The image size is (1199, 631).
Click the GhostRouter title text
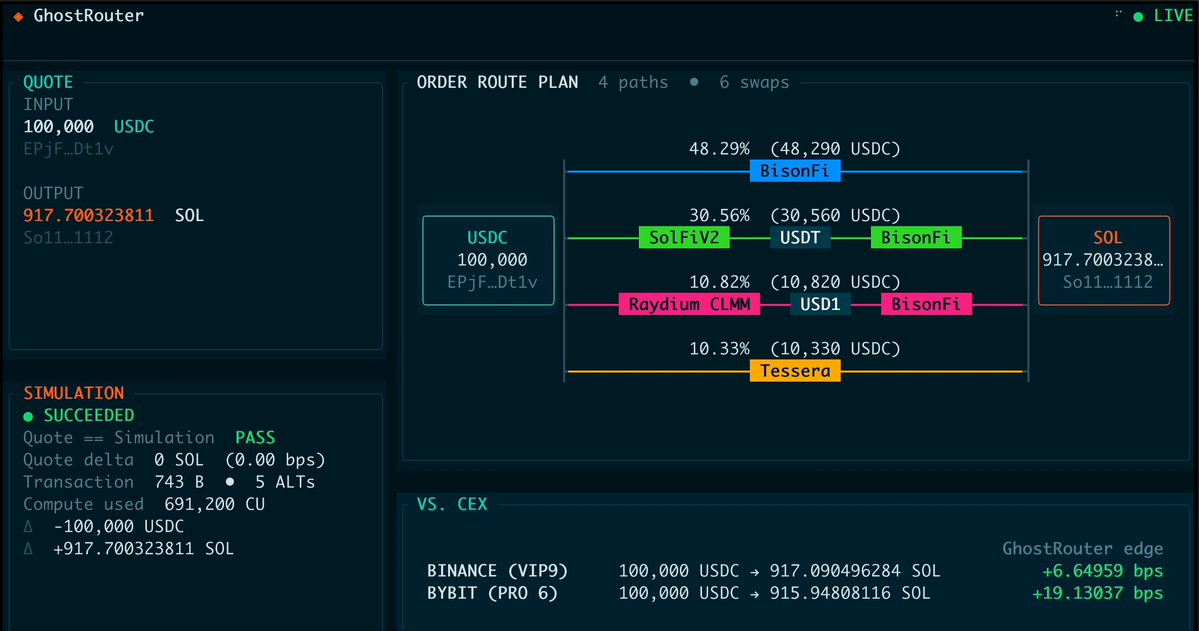point(89,15)
